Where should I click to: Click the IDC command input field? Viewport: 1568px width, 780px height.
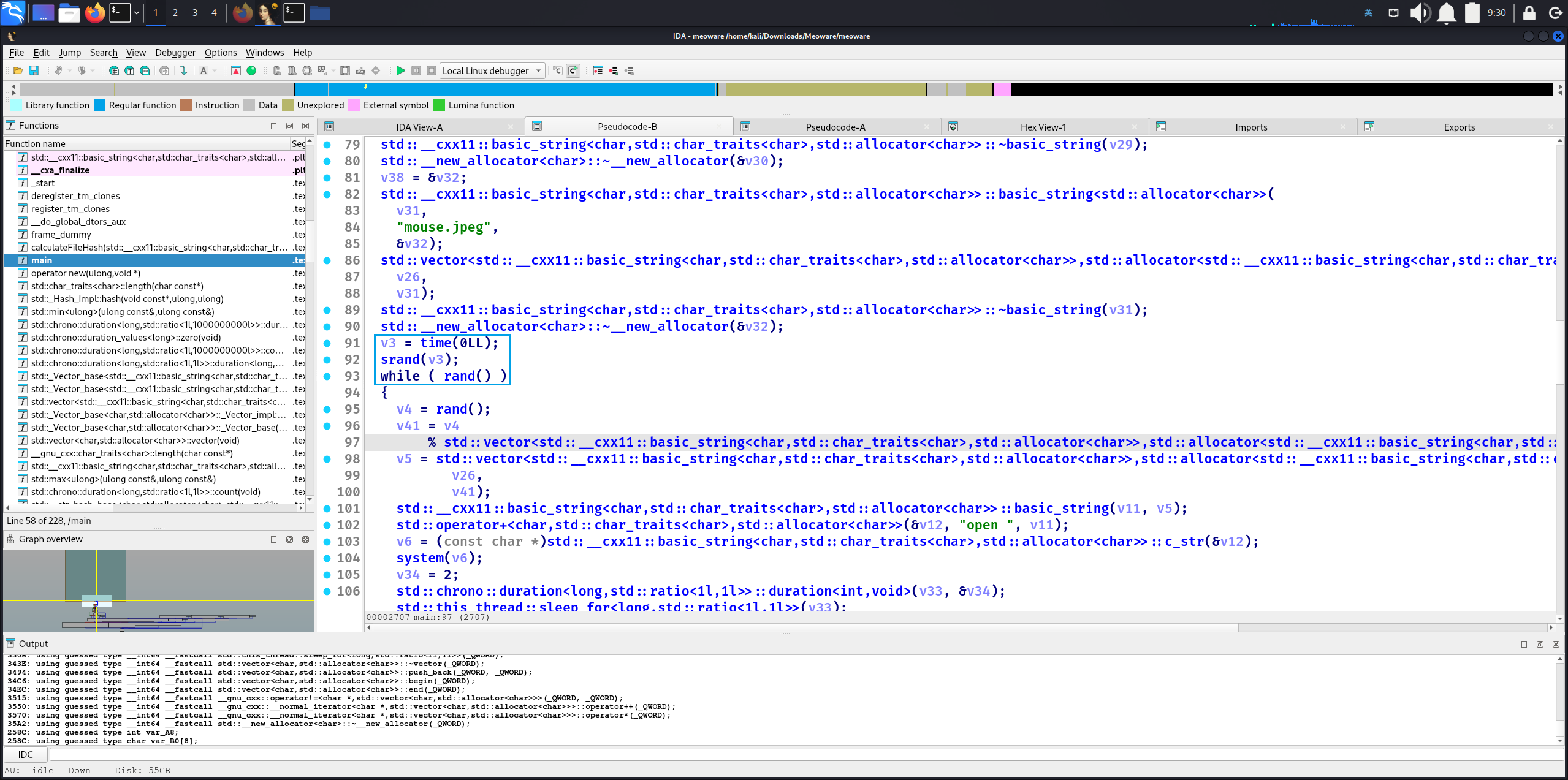(x=806, y=754)
